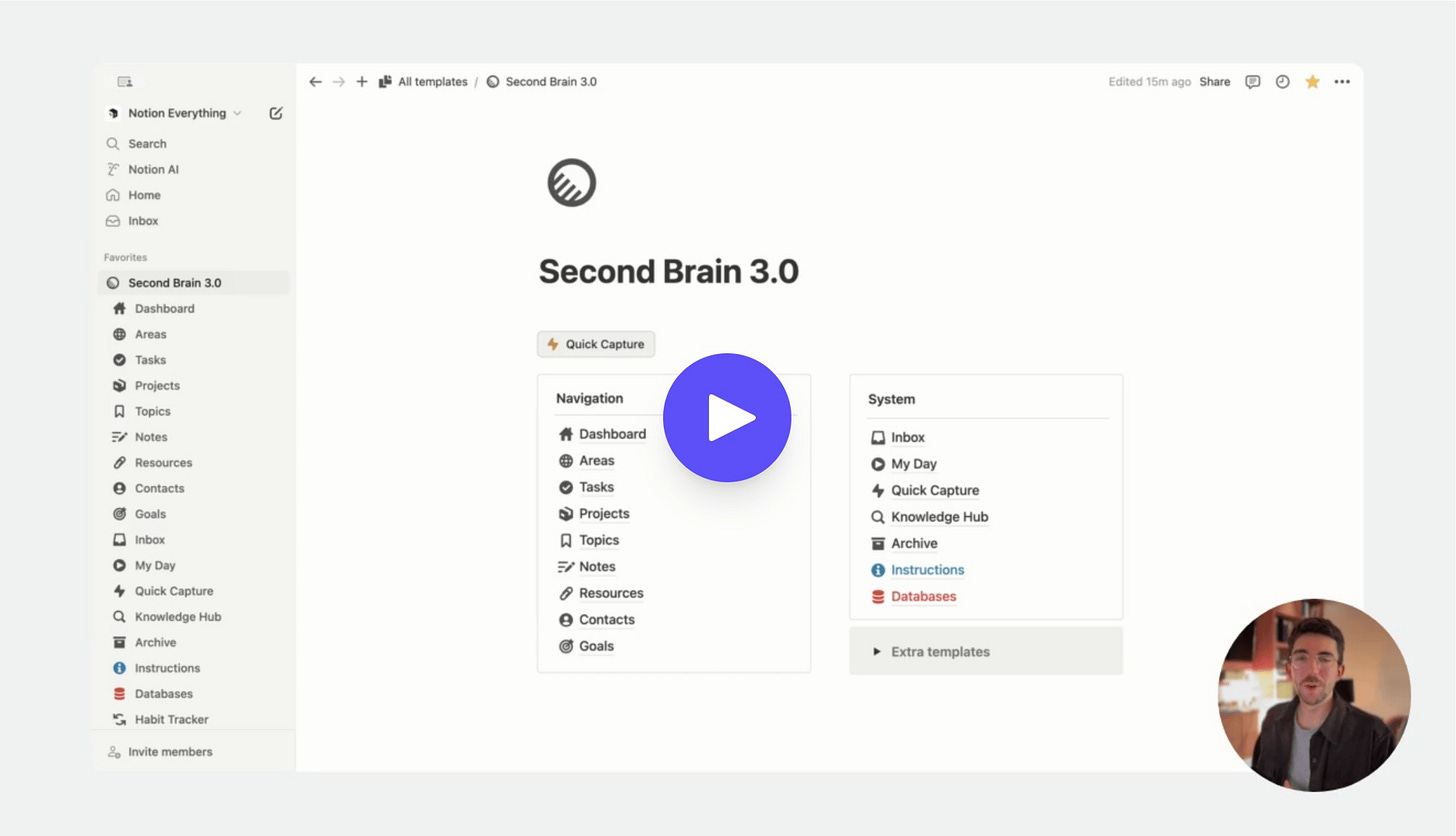
Task: Select Second Brain 3.0 in Favorites
Action: point(194,283)
